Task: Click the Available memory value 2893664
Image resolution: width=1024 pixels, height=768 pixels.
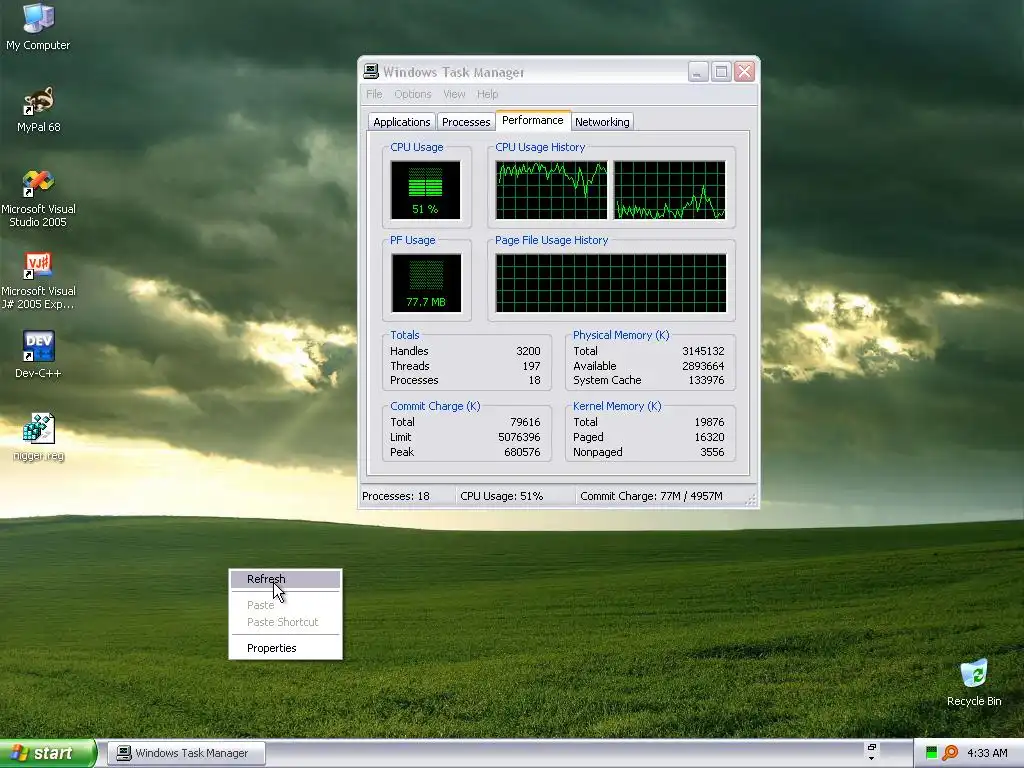Action: 703,366
